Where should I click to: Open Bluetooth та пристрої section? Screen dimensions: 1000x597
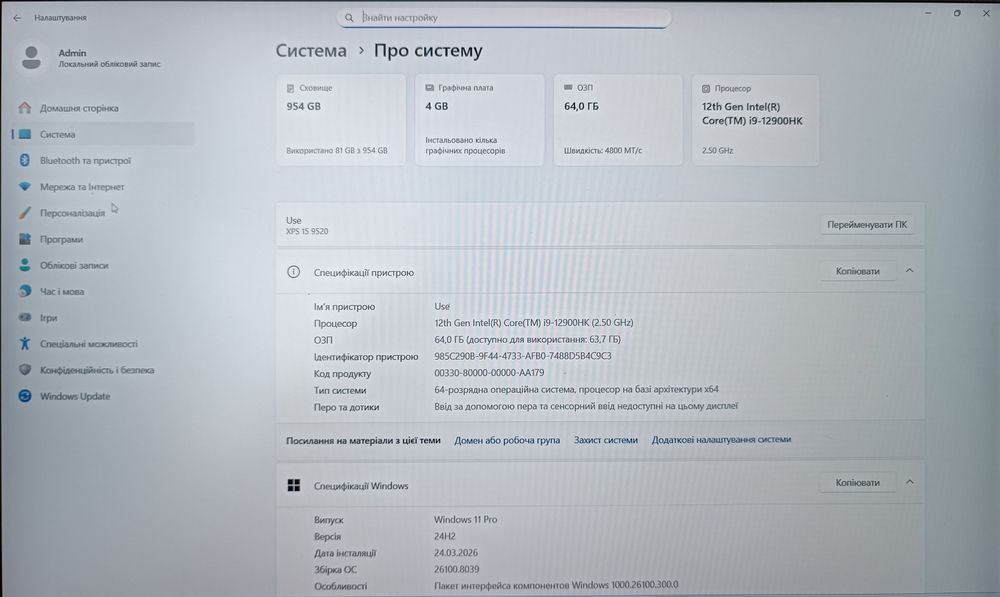tap(85, 161)
